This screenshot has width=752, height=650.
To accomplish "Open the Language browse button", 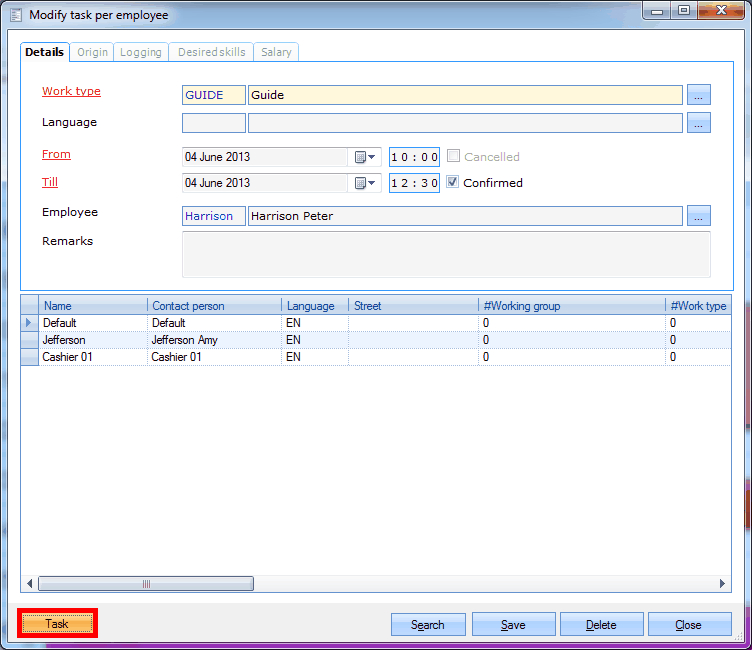I will click(698, 123).
